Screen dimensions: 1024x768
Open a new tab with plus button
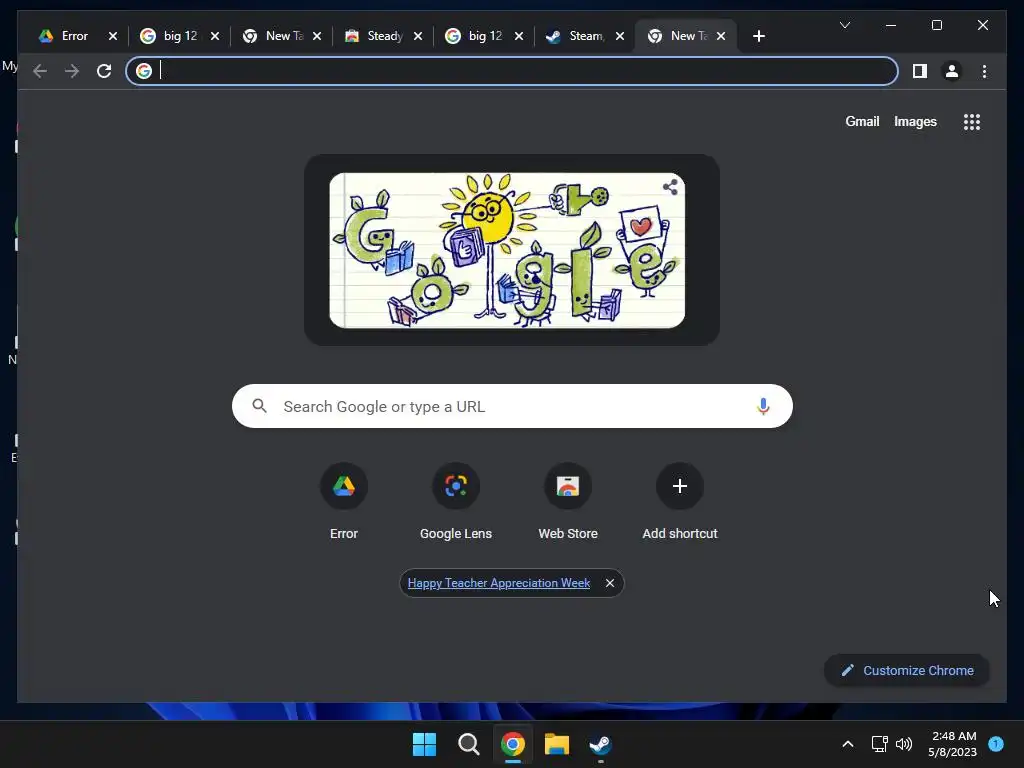(x=758, y=36)
